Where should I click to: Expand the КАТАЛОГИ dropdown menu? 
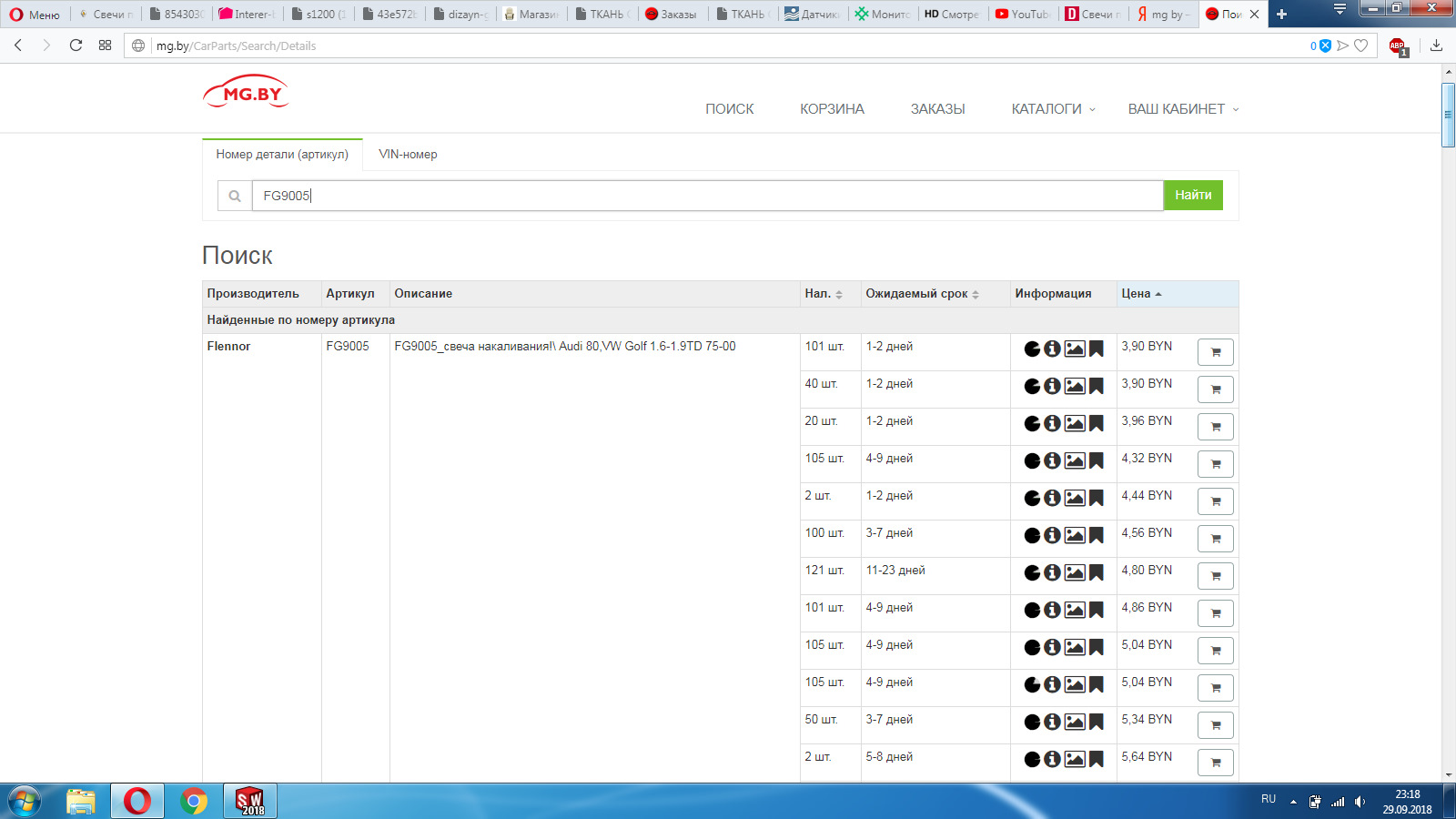coord(1053,109)
